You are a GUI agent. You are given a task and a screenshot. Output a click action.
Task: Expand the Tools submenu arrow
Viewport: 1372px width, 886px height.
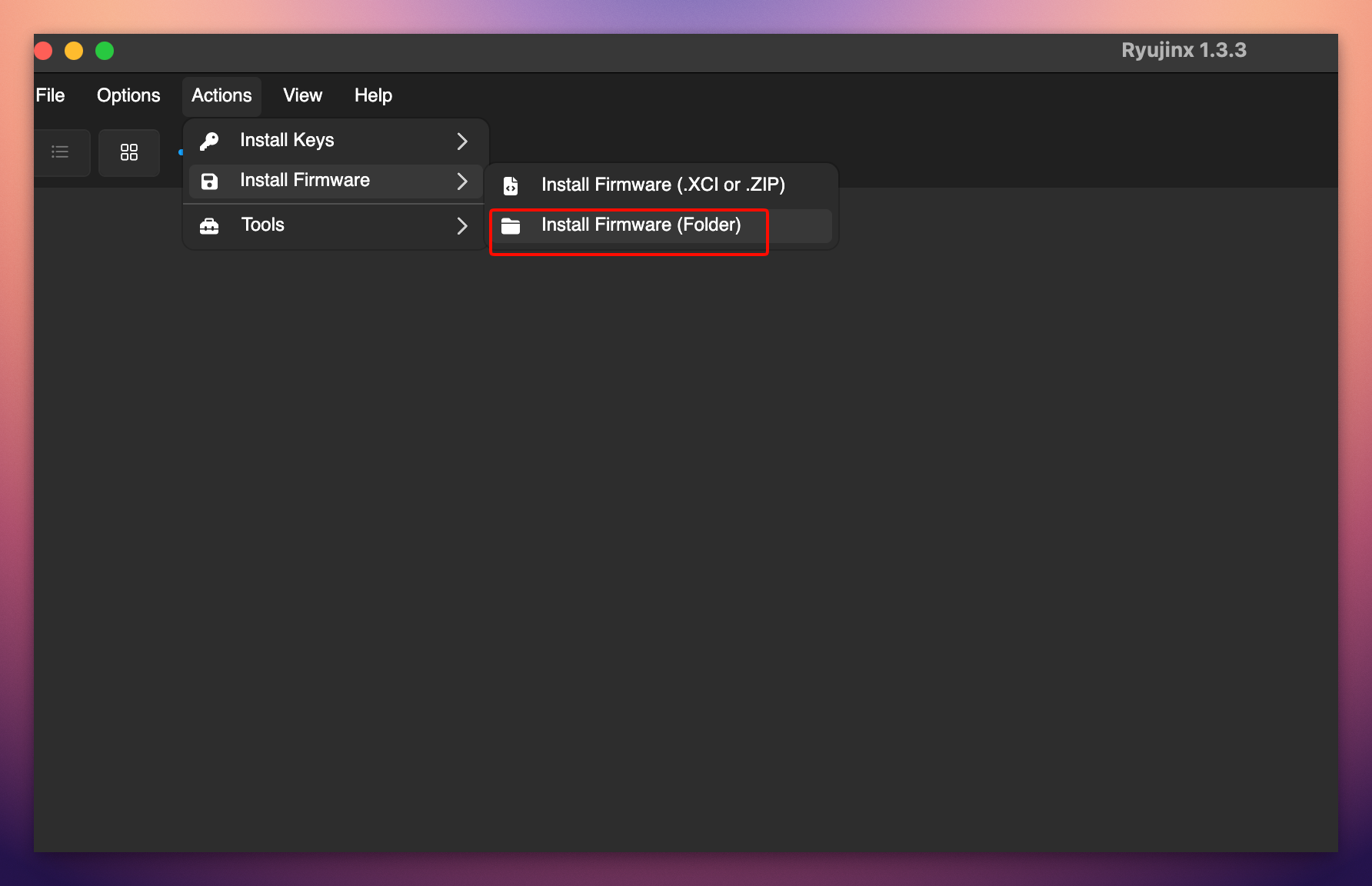click(462, 225)
